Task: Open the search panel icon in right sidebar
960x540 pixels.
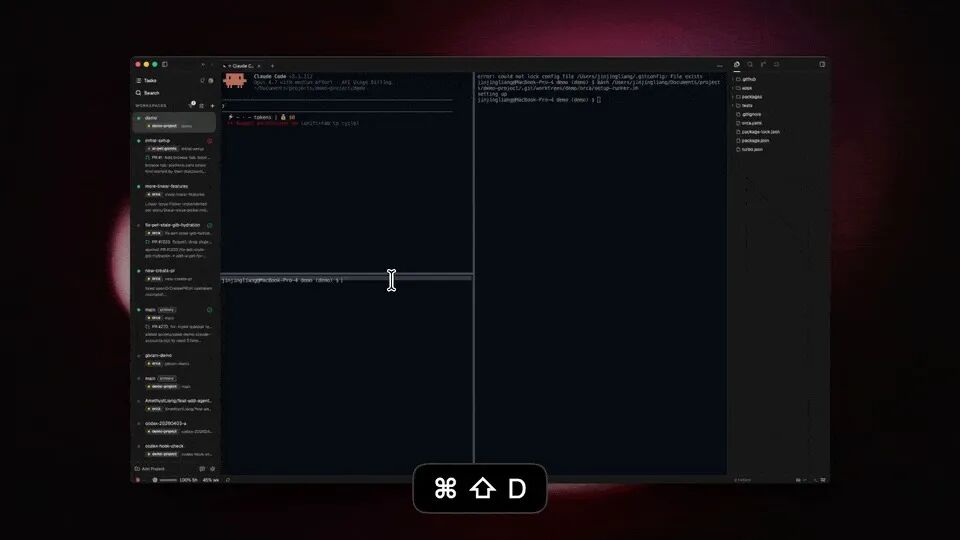Action: coord(750,64)
